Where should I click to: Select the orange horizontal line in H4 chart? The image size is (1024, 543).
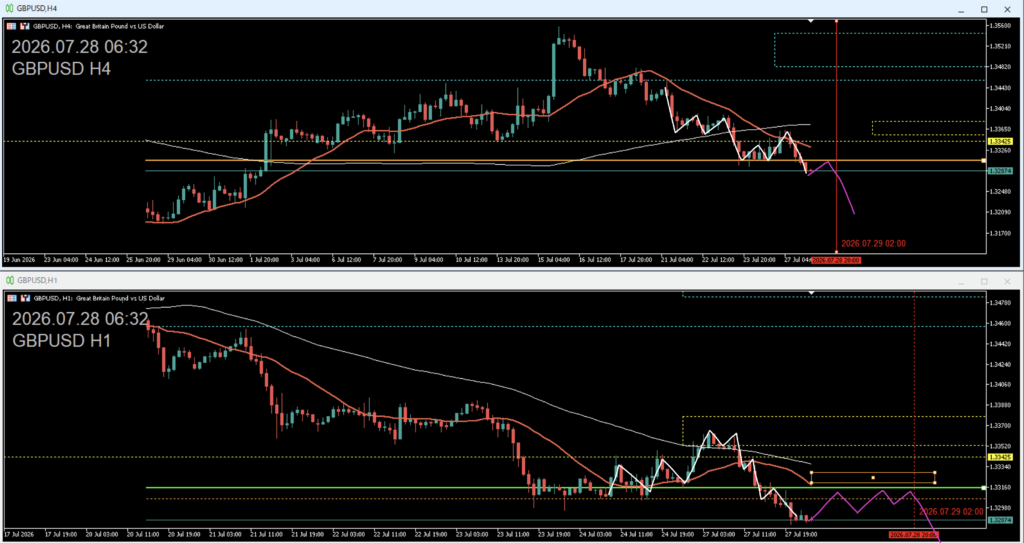coord(565,160)
